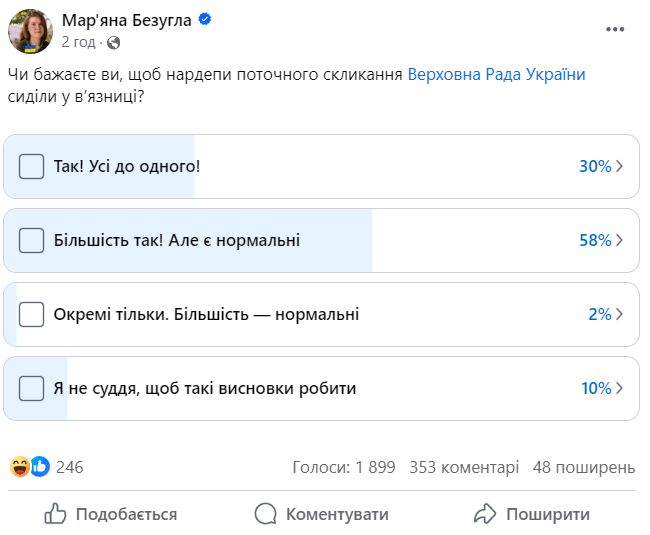
Task: Click the blue verified badge icon
Action: pyautogui.click(x=205, y=20)
